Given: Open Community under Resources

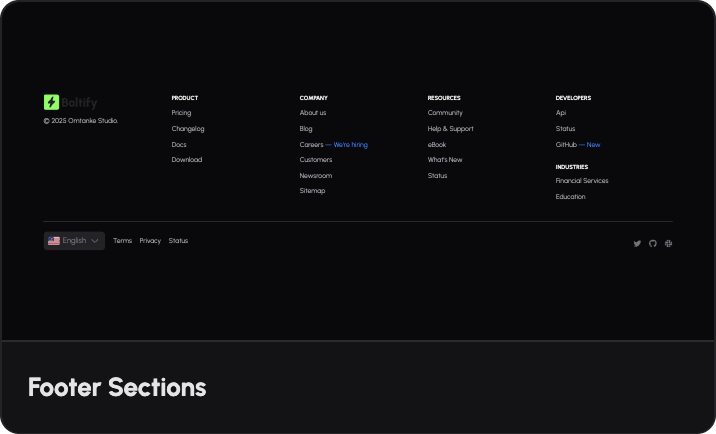Looking at the screenshot, I should [x=445, y=113].
